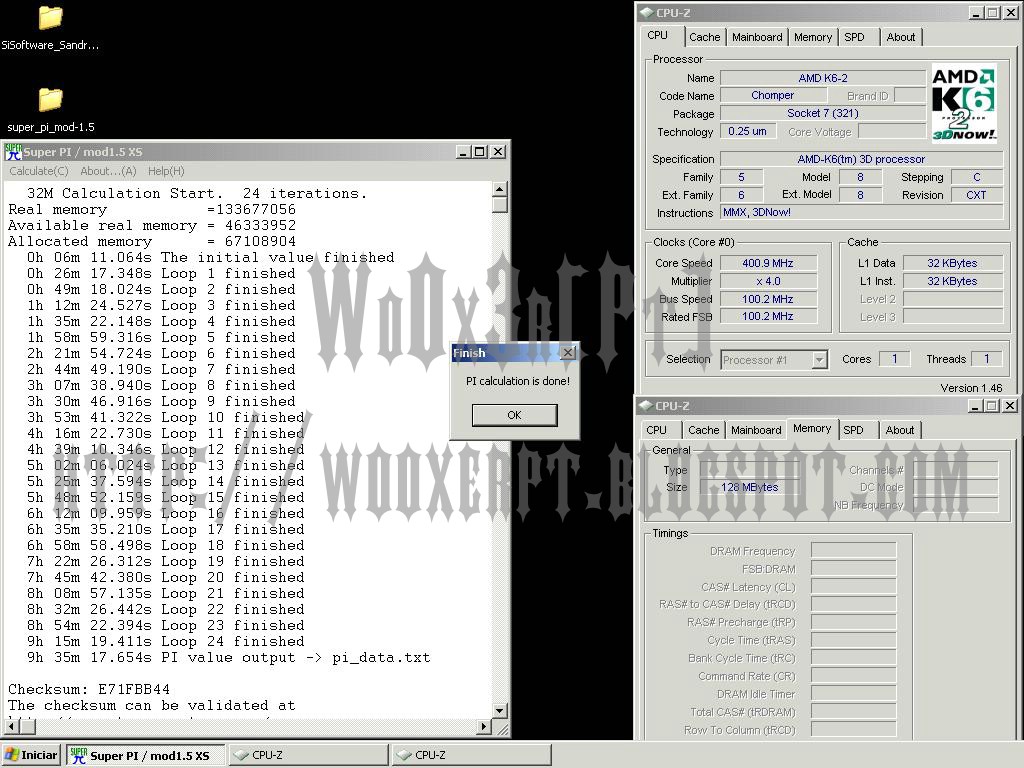The image size is (1024, 768).
Task: Switch to Memory tab in upper CPU-Z
Action: (813, 37)
